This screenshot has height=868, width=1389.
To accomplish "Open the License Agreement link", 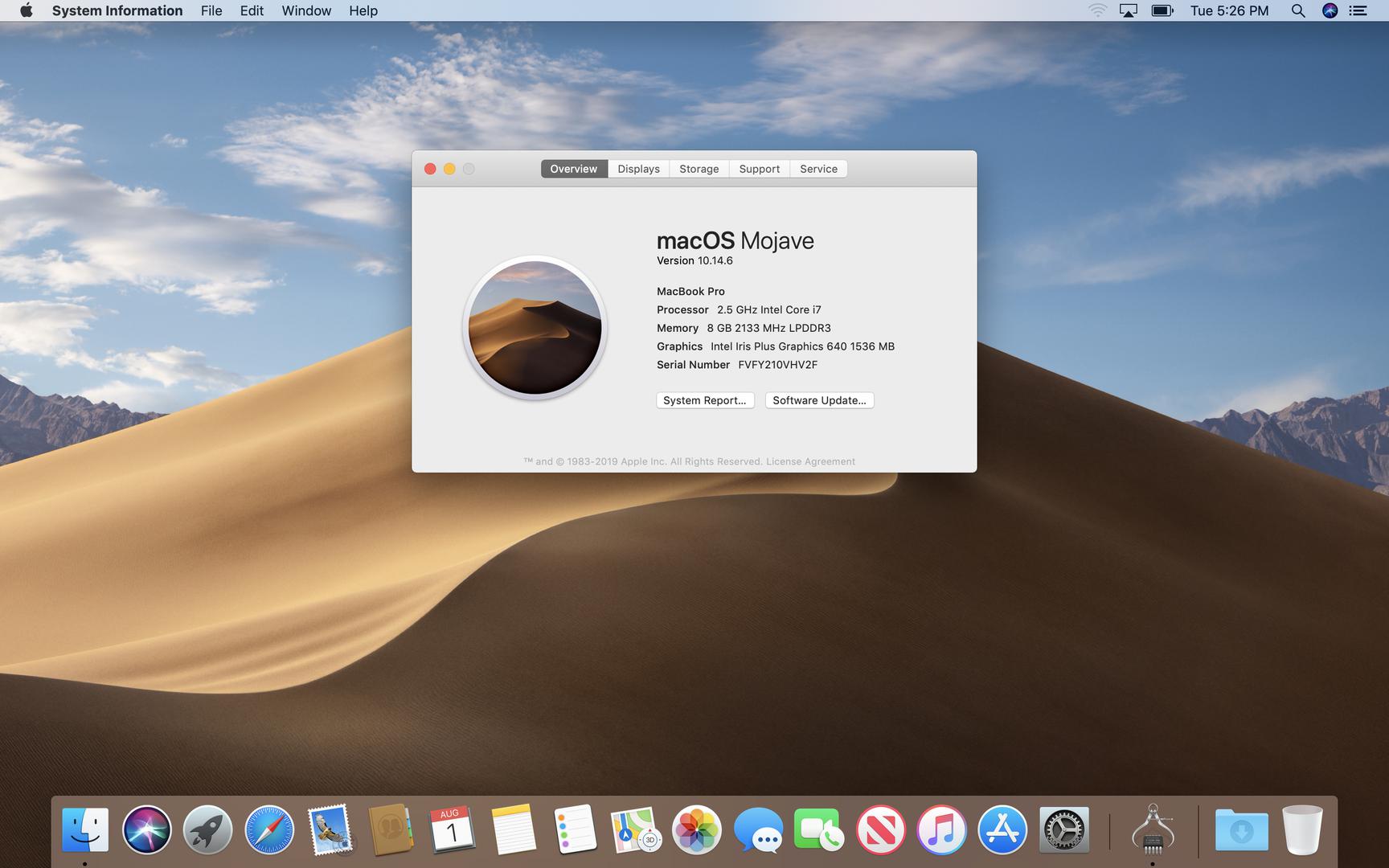I will pyautogui.click(x=810, y=461).
